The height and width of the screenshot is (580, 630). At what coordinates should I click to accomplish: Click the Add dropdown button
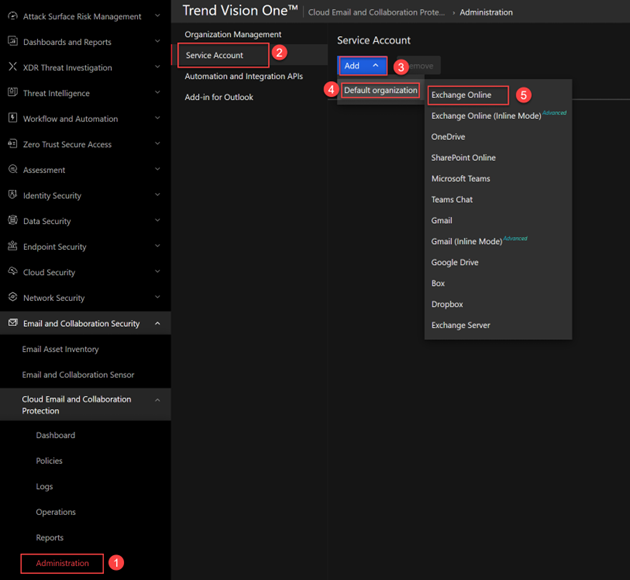[362, 66]
